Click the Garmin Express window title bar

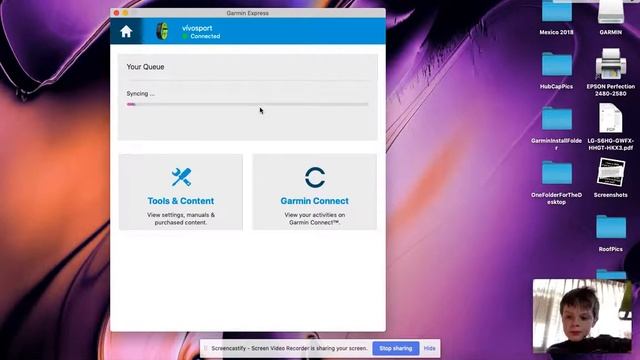point(247,13)
